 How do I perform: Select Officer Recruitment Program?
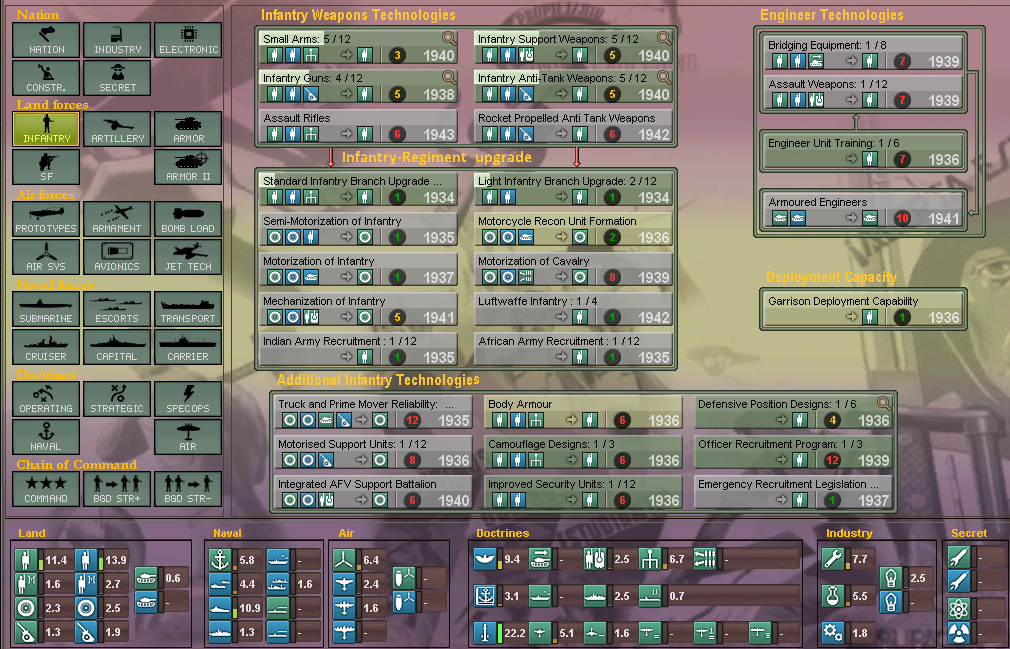pyautogui.click(x=793, y=452)
